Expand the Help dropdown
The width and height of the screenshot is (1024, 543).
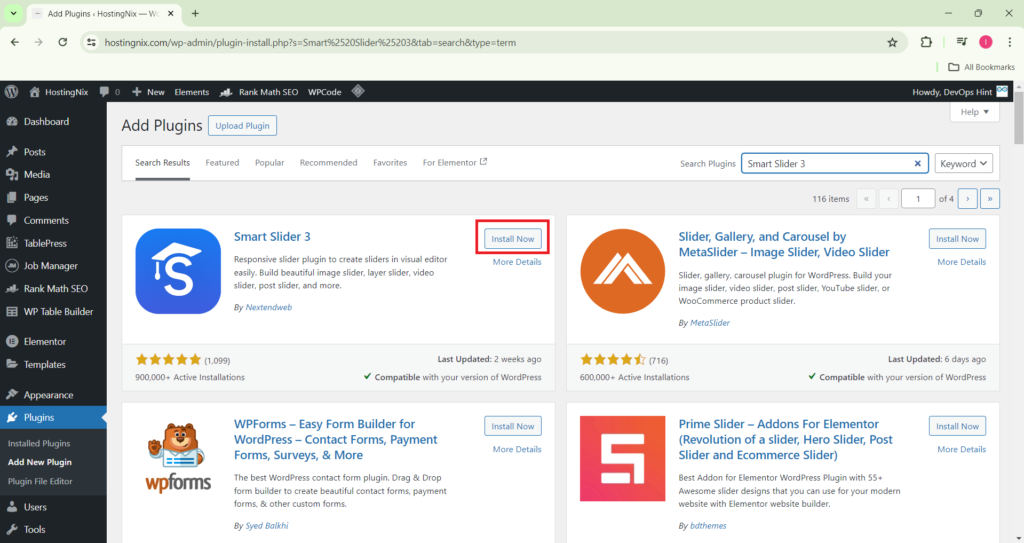coord(974,112)
